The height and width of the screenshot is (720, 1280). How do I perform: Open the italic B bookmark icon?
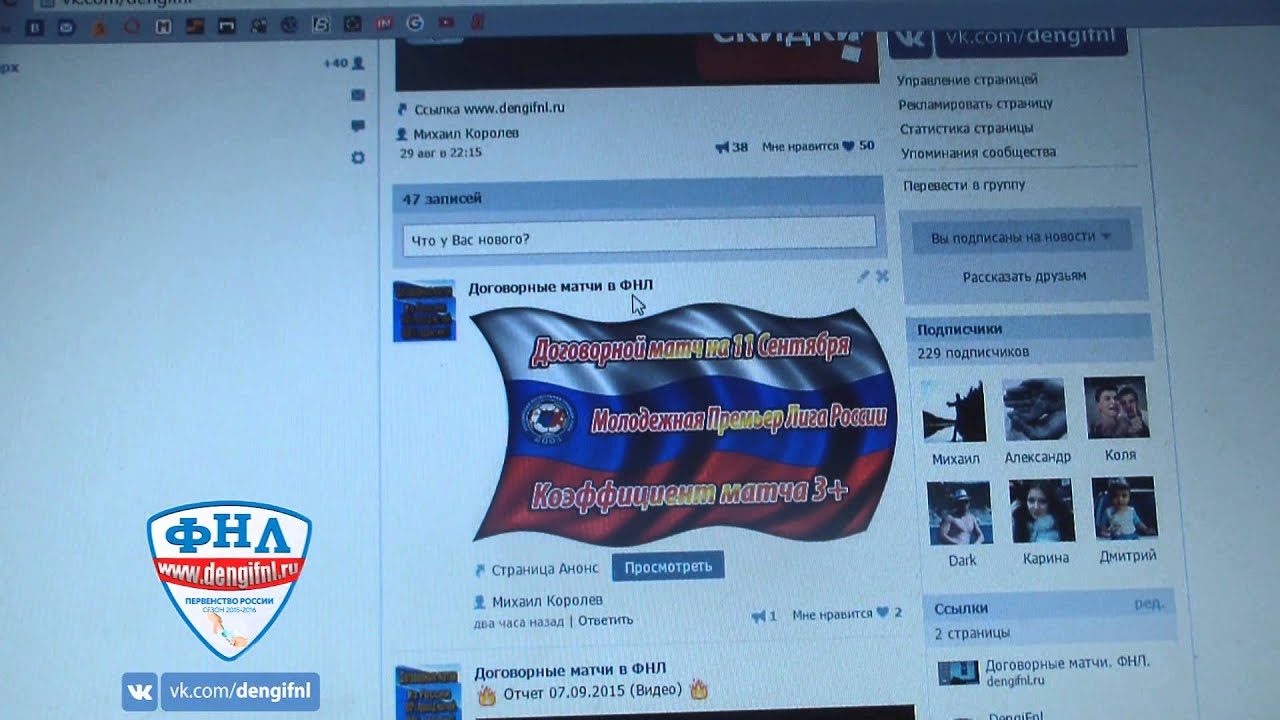[321, 24]
